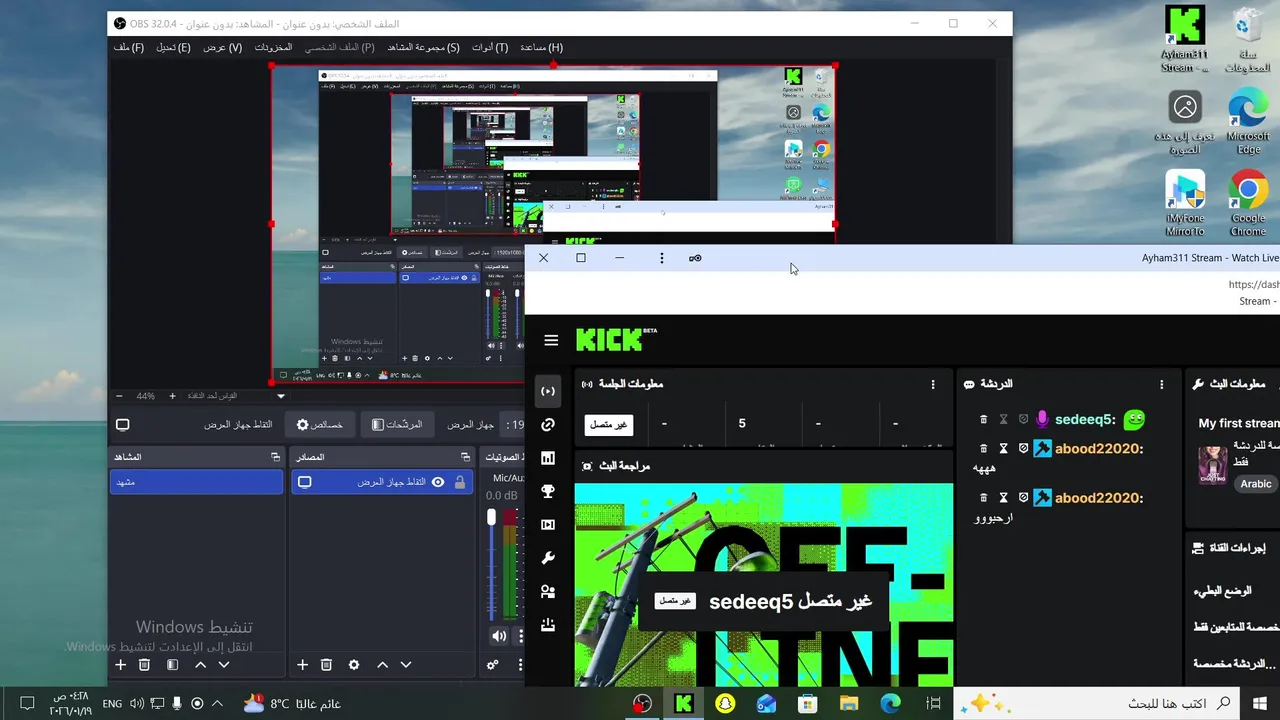Open the Tools (أدوات) menu in OBS
The height and width of the screenshot is (720, 1280).
coord(490,47)
